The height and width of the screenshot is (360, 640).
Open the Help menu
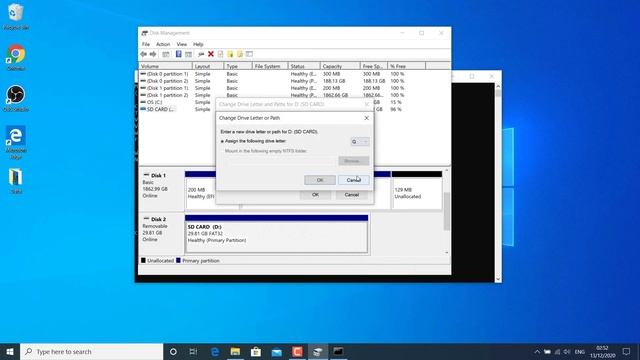(198, 44)
